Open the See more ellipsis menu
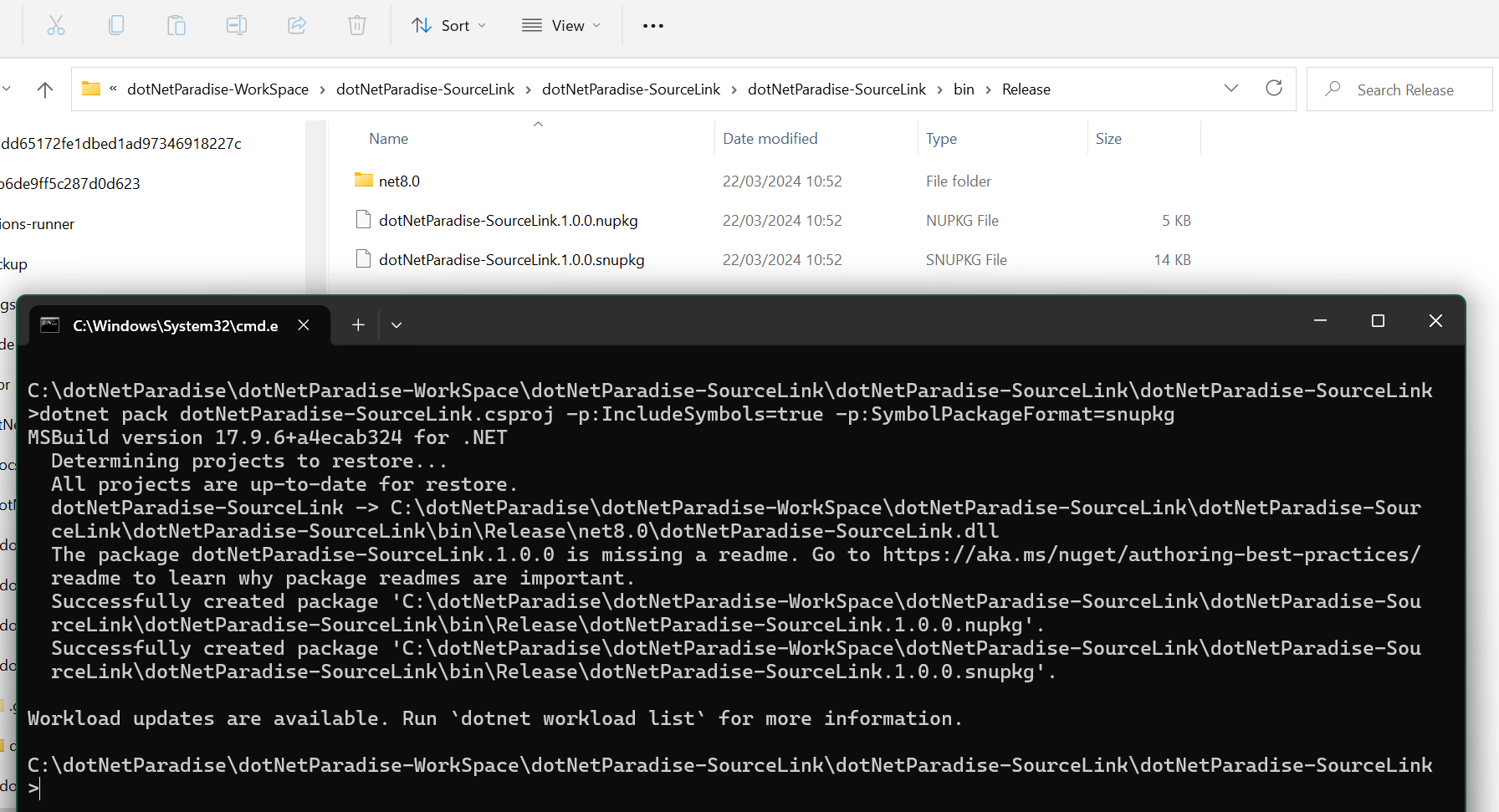Image resolution: width=1499 pixels, height=812 pixels. coord(653,26)
